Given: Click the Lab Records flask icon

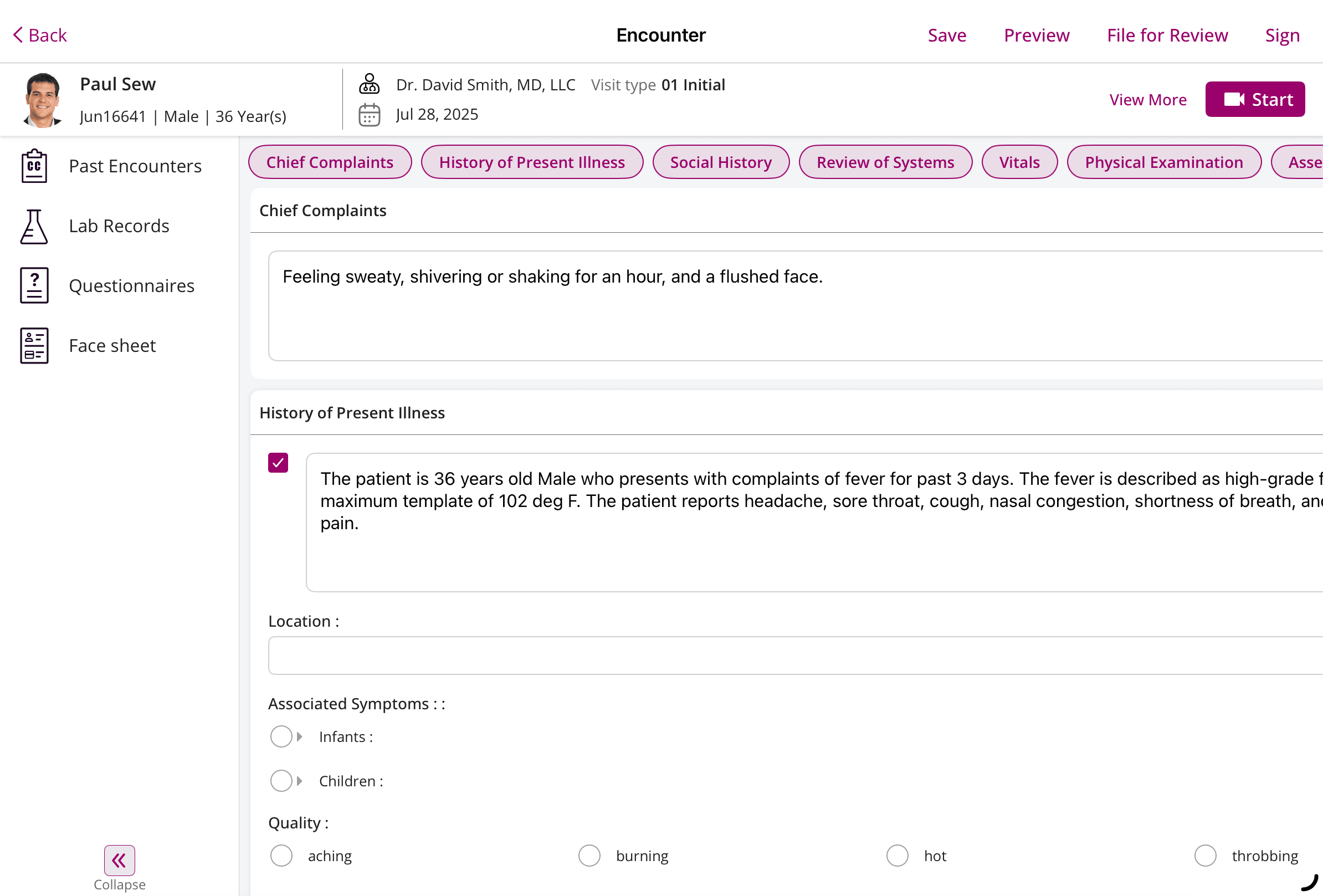Looking at the screenshot, I should pos(34,226).
